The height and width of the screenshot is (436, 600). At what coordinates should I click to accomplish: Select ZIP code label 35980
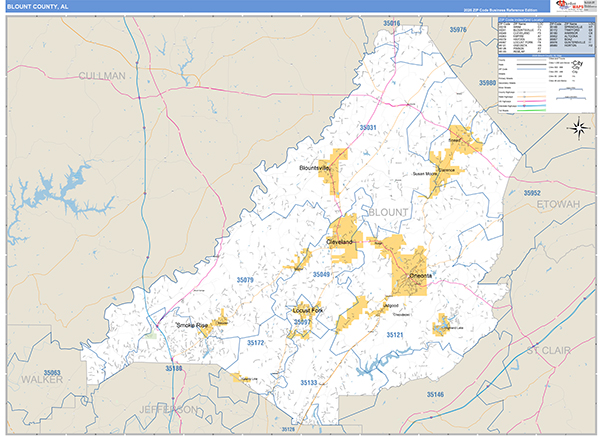click(x=487, y=83)
